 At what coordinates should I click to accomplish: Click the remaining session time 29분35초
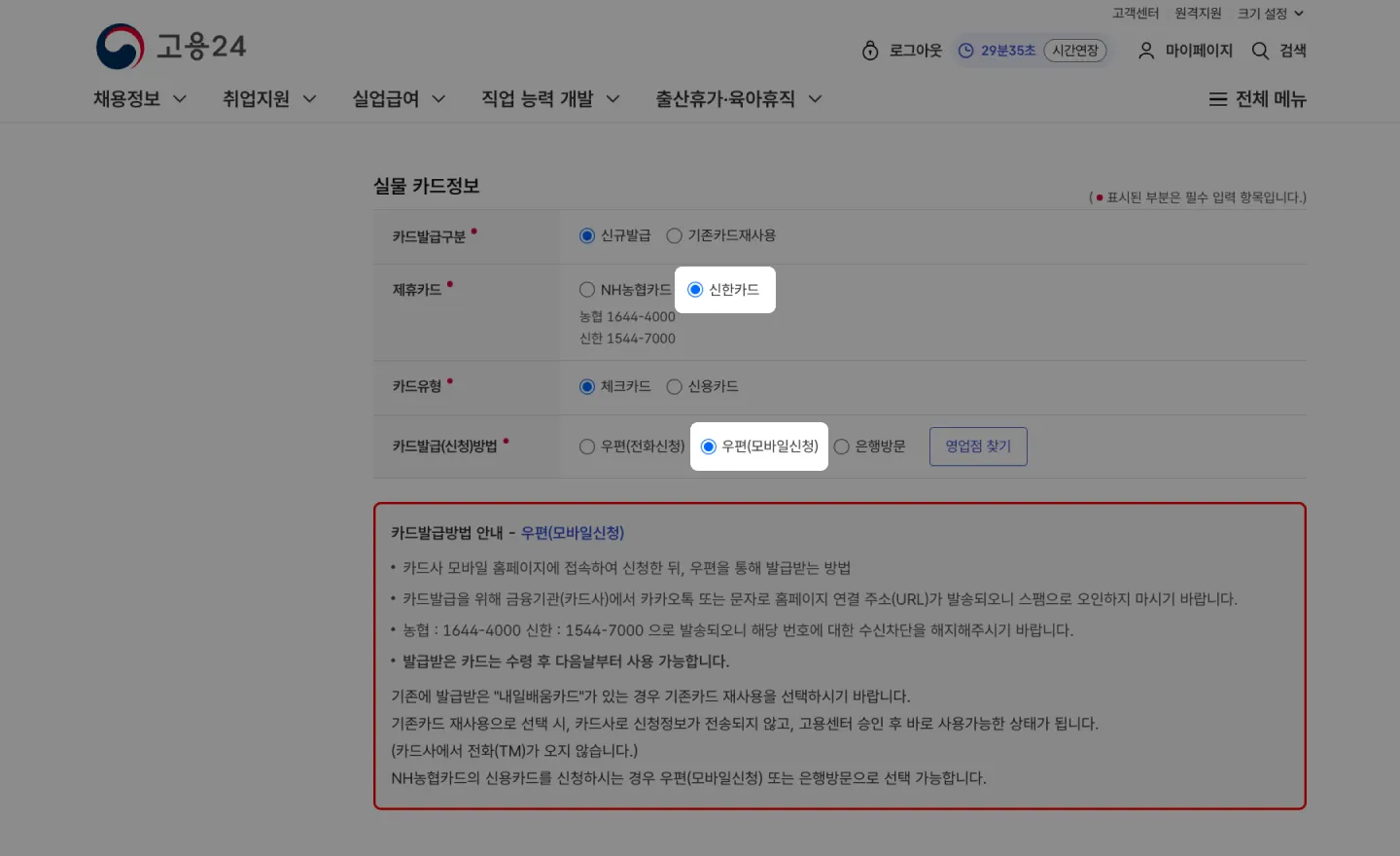click(x=1008, y=51)
